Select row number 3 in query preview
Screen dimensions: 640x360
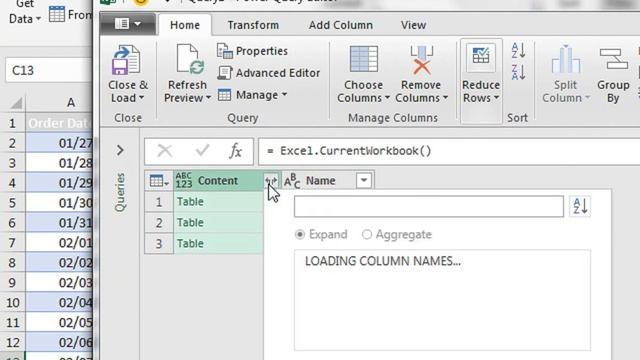coord(159,244)
